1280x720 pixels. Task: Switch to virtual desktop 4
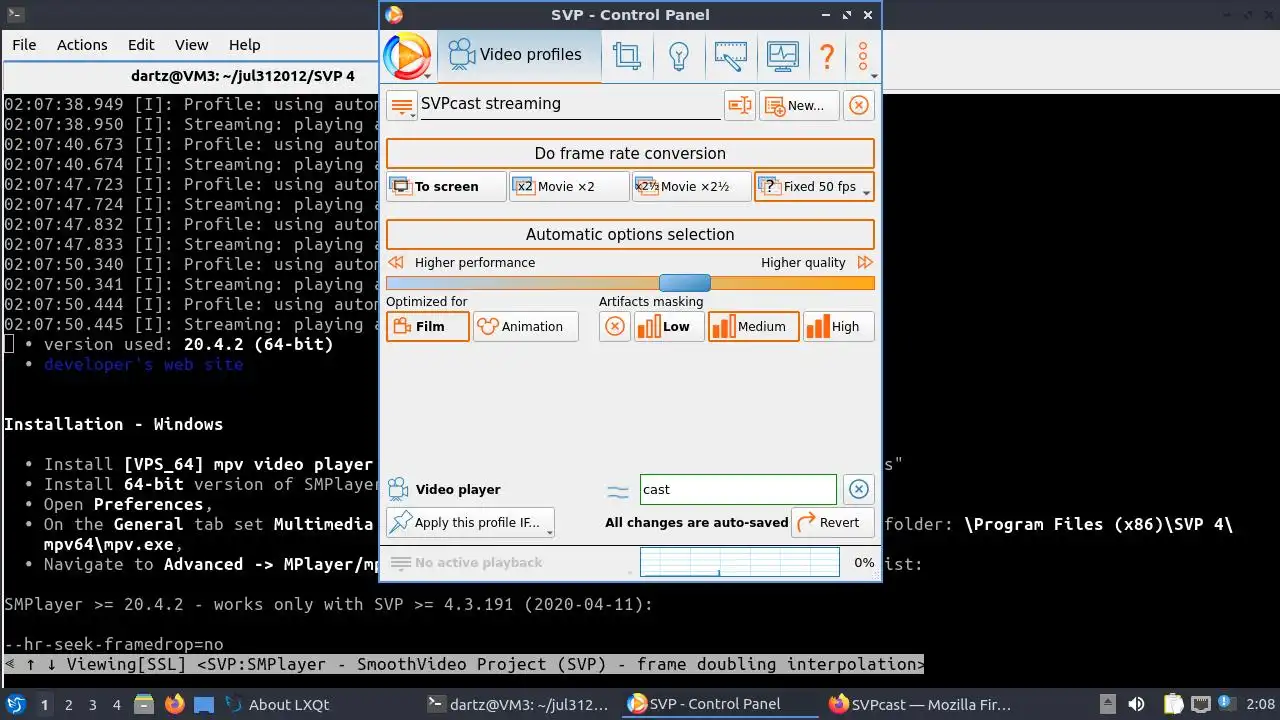(116, 704)
